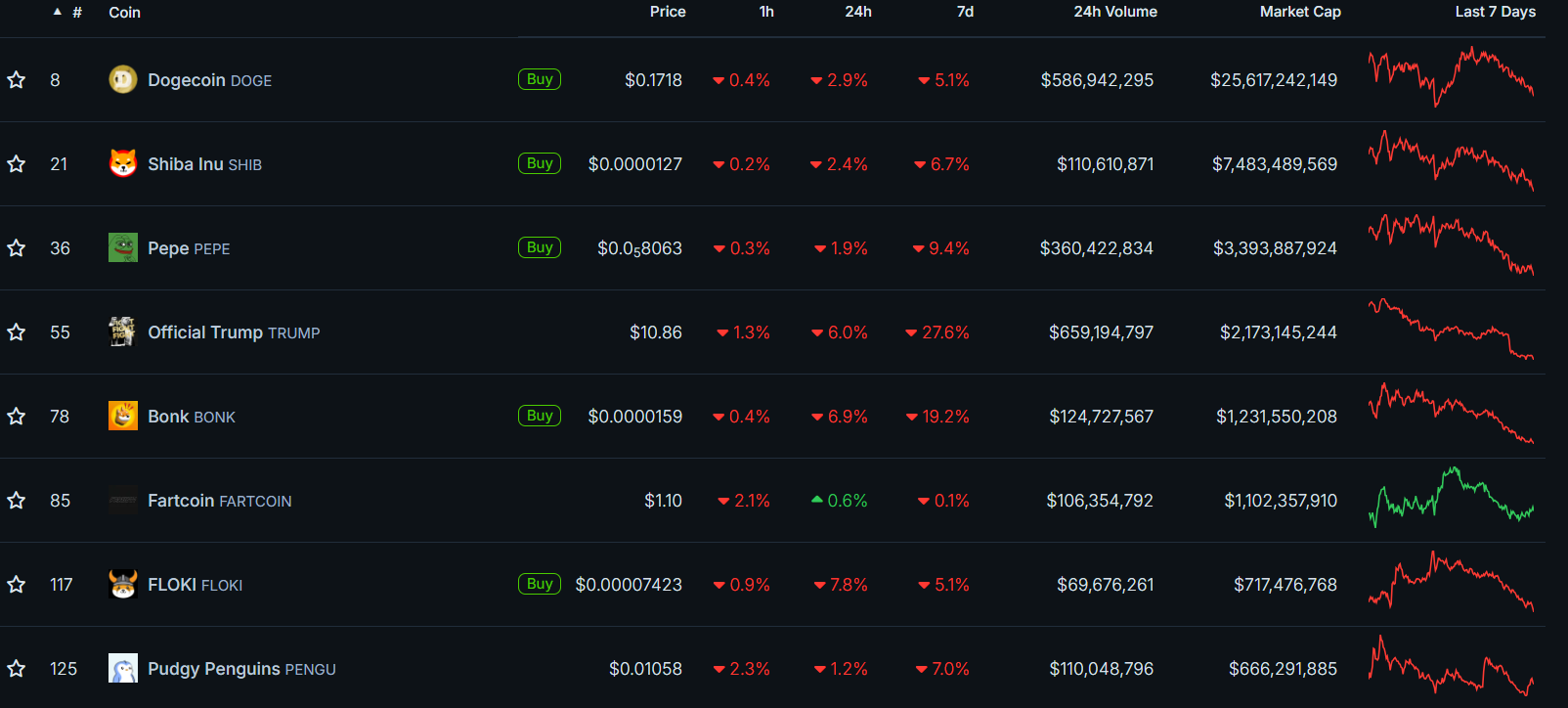Screen dimensions: 1568x708
Task: Select the Pudgy Penguins coin icon
Action: click(x=122, y=668)
